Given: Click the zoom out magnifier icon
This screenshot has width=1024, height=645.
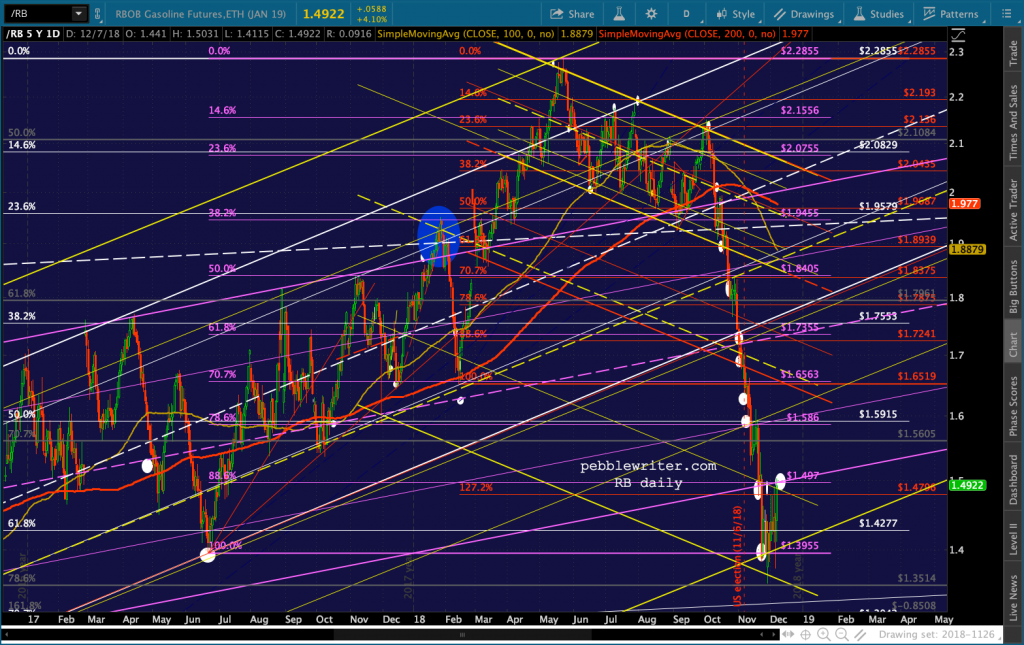Looking at the screenshot, I should [842, 634].
